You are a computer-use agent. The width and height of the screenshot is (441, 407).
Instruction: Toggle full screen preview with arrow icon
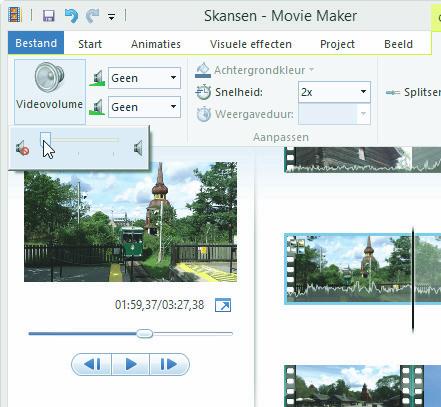(x=223, y=305)
